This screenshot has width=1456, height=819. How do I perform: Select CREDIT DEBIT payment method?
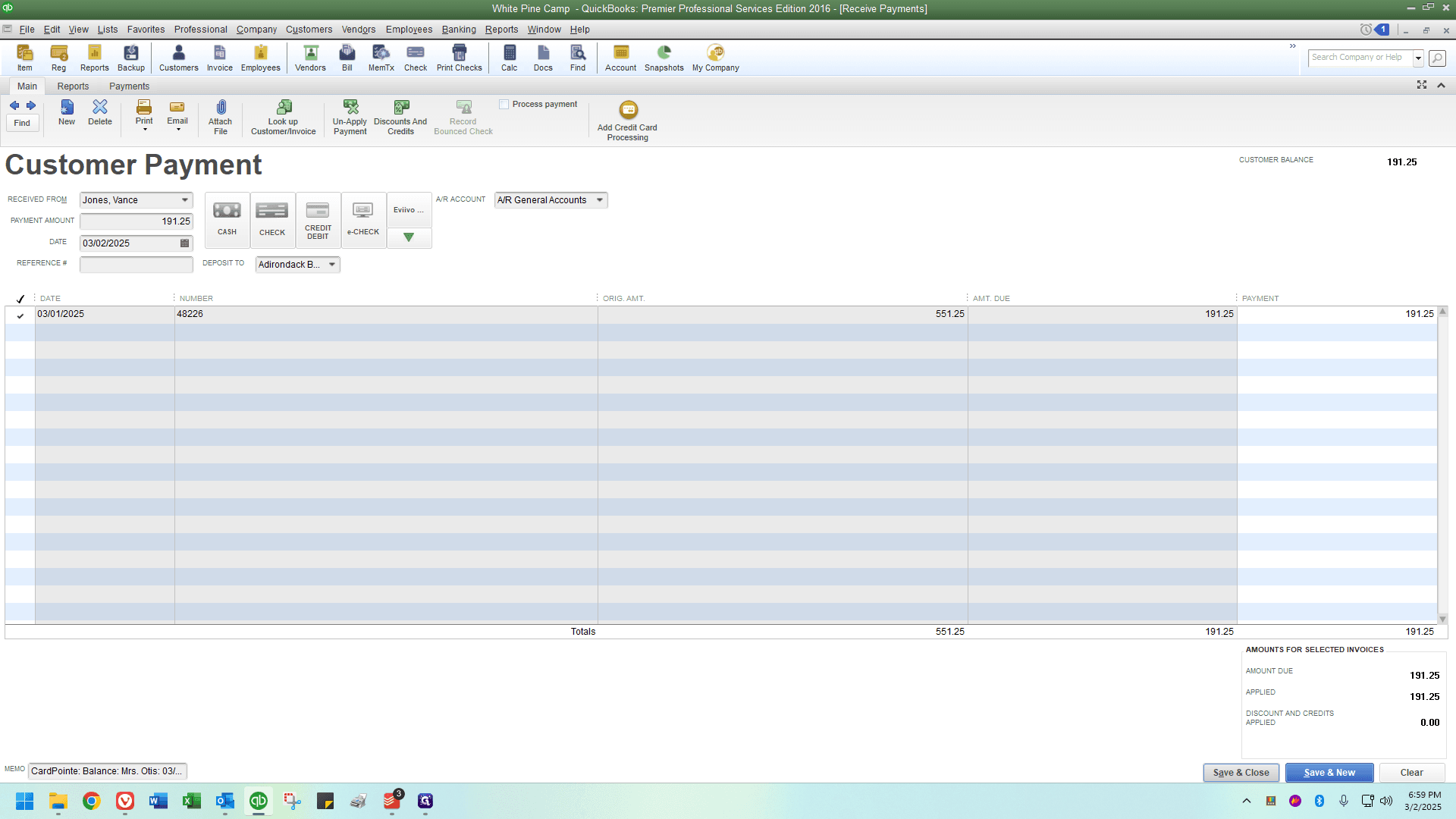(318, 220)
